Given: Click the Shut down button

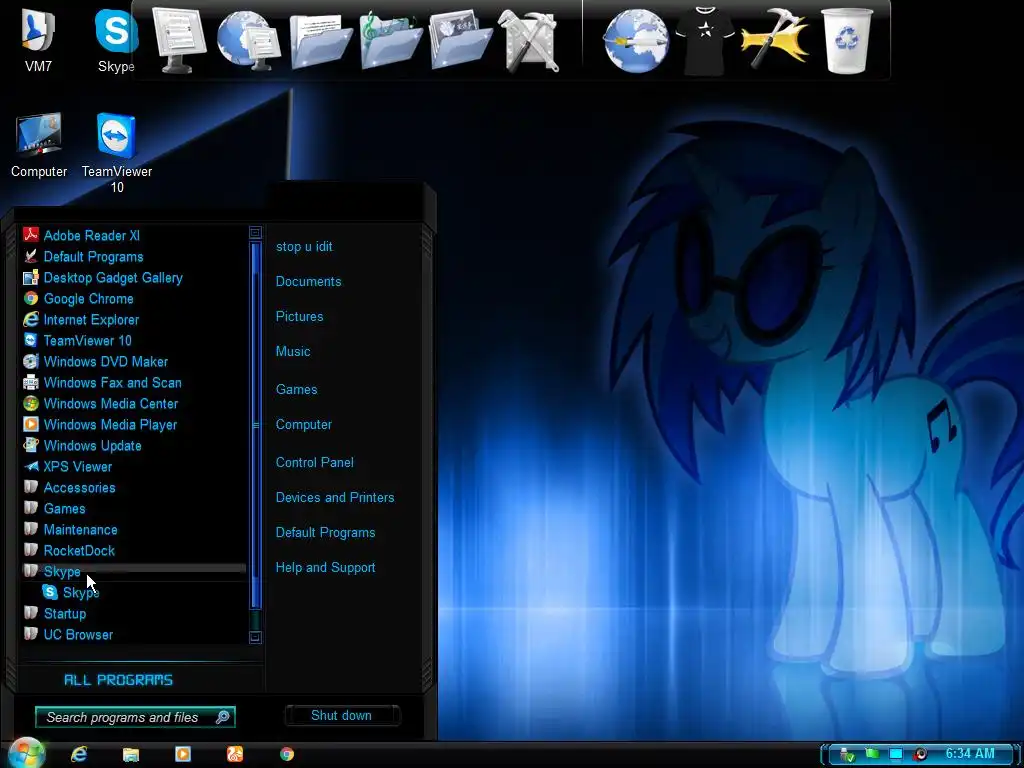Looking at the screenshot, I should [x=342, y=716].
